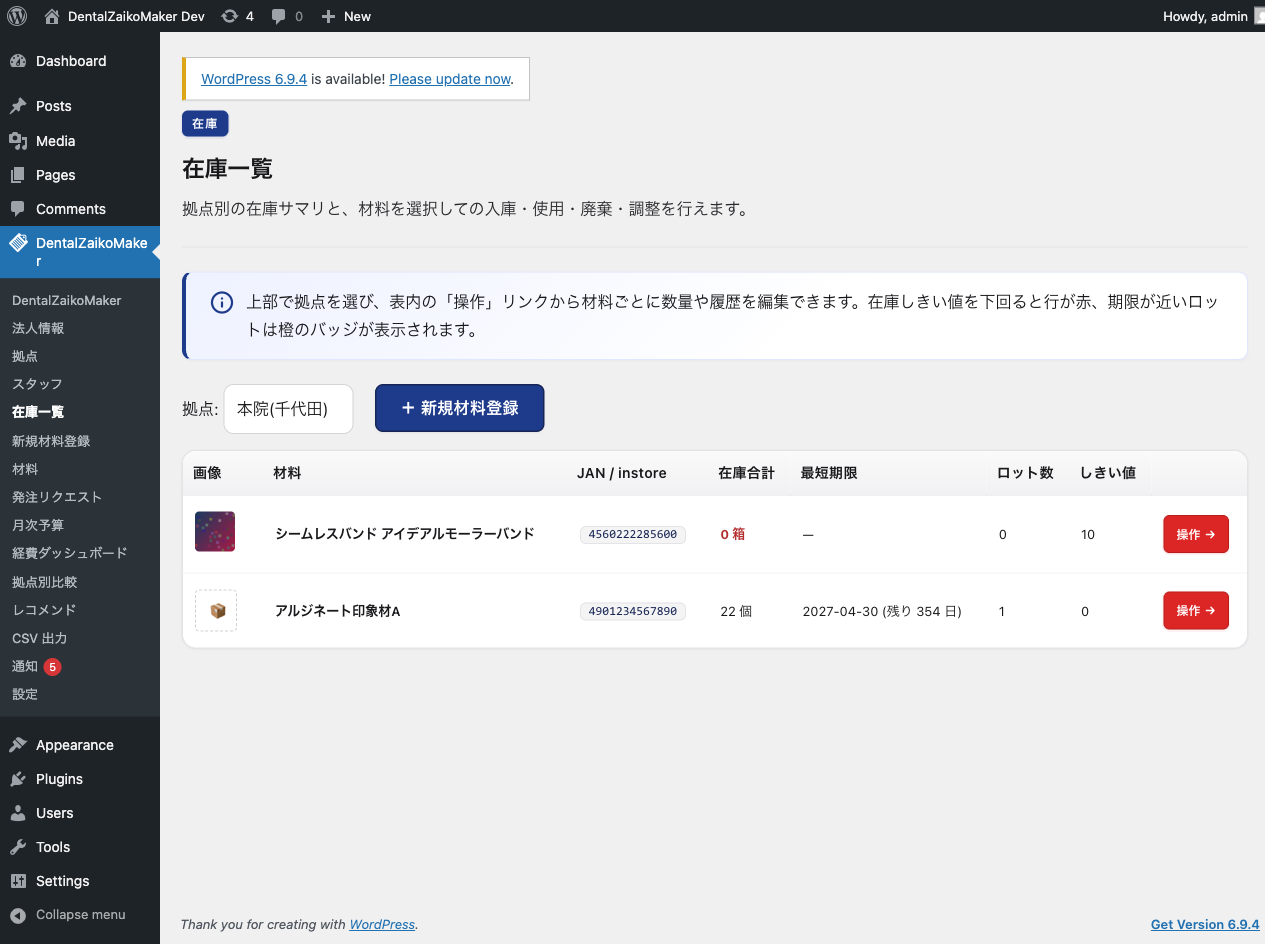This screenshot has height=944, width=1265.
Task: Click the 22 個 stock value
Action: [736, 611]
